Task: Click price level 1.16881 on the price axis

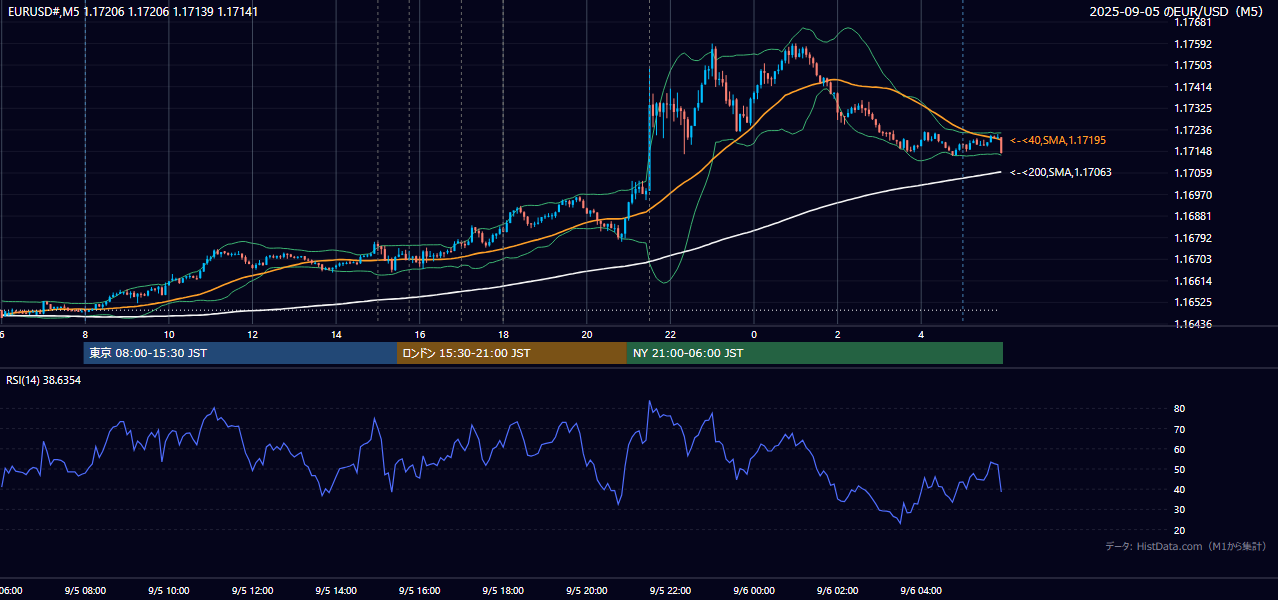Action: pos(1192,216)
